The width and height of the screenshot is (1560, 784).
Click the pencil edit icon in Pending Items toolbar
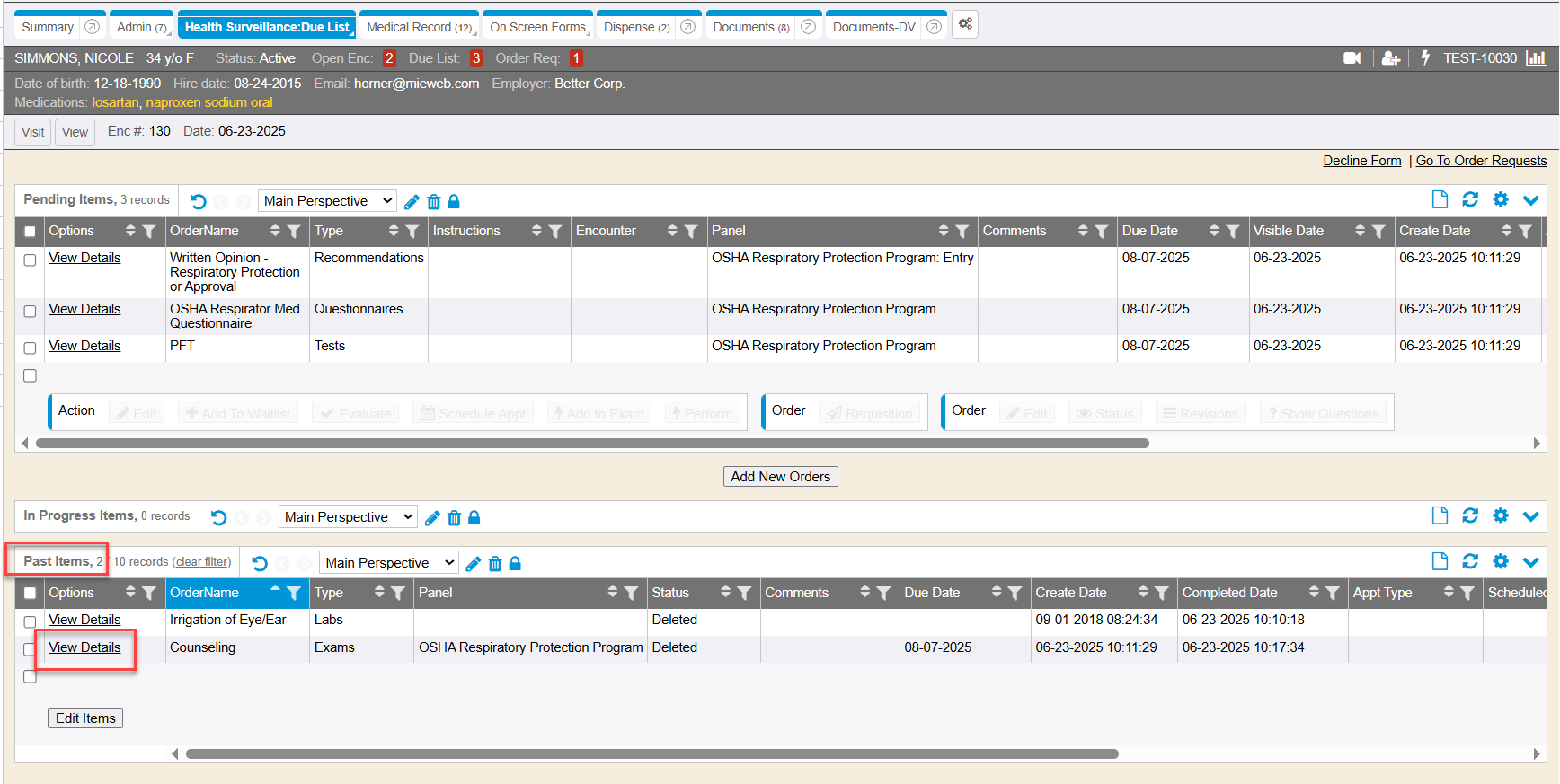pyautogui.click(x=412, y=202)
